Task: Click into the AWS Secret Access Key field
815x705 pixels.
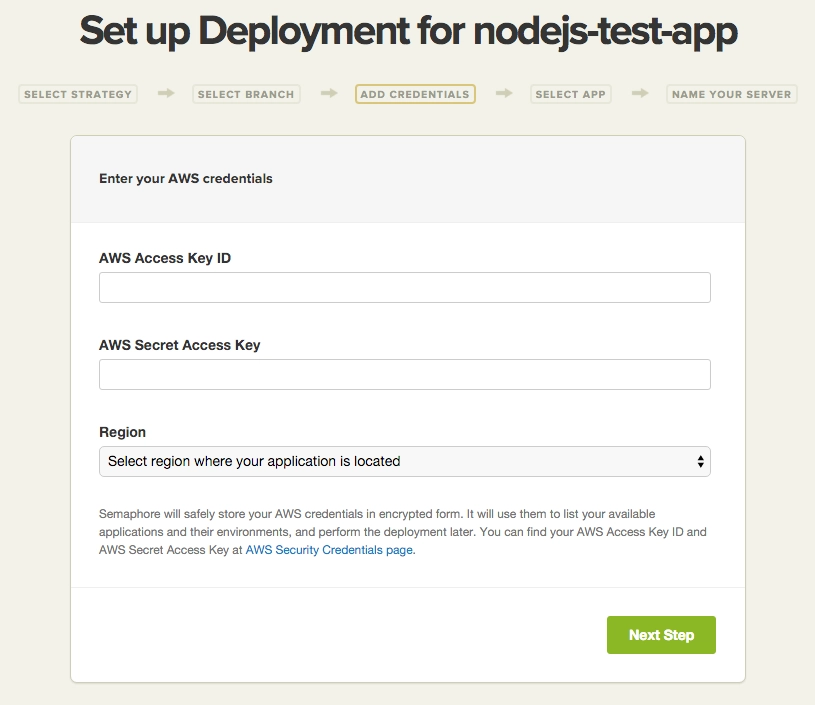Action: pos(404,375)
